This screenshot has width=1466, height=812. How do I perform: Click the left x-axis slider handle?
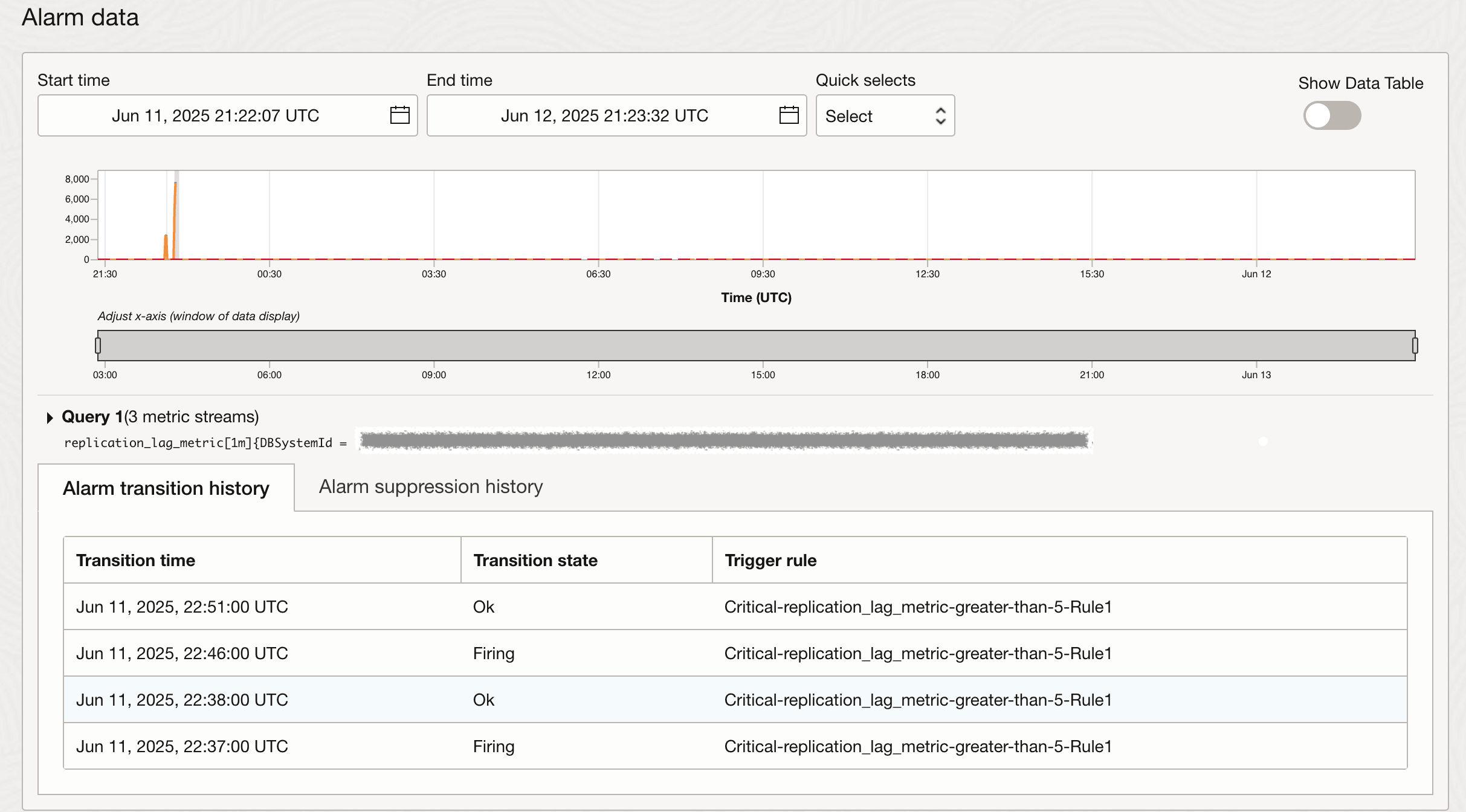(98, 346)
